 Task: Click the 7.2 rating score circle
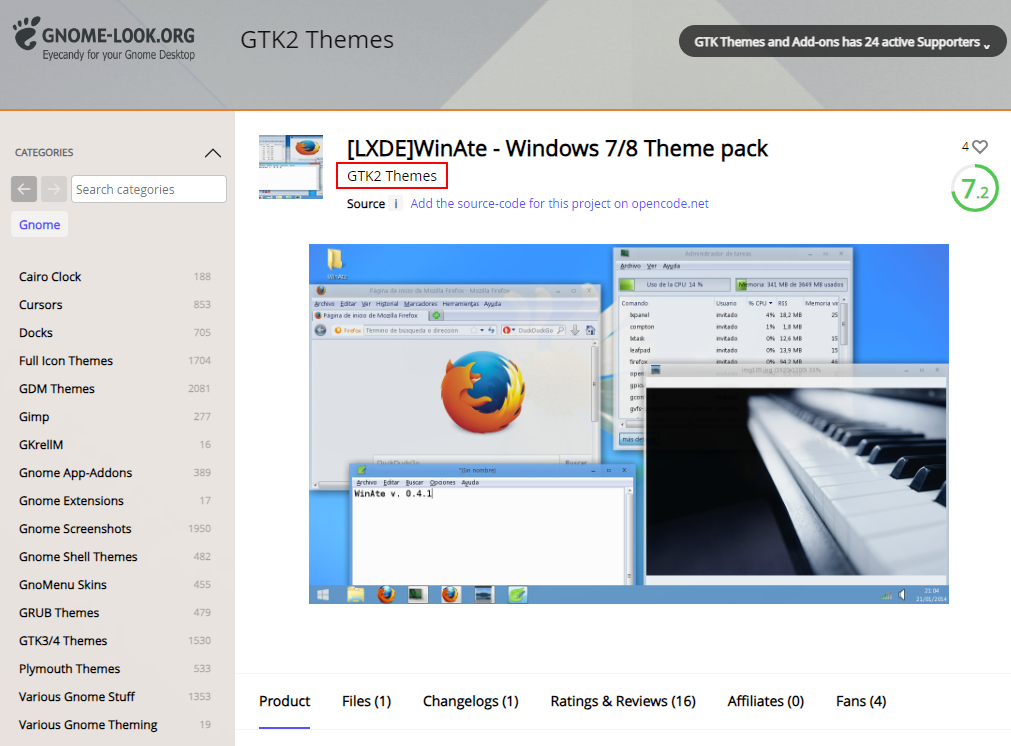click(974, 188)
